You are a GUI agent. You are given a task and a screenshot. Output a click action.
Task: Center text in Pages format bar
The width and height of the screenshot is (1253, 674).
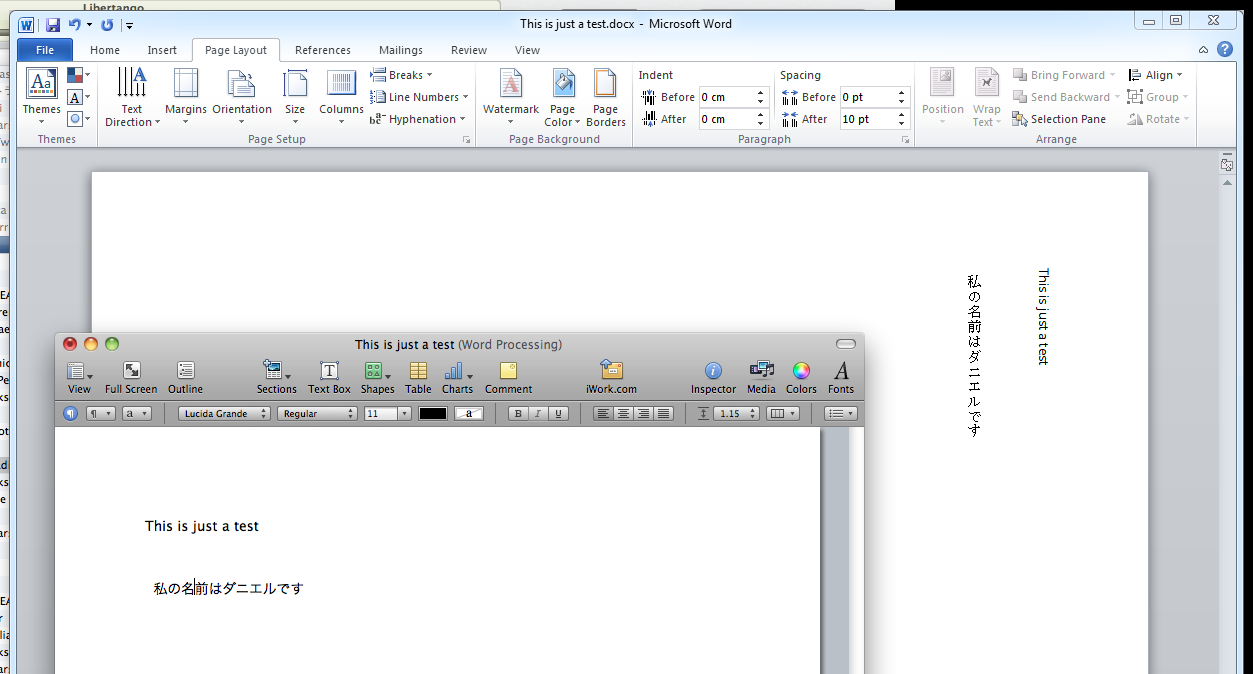click(x=623, y=413)
